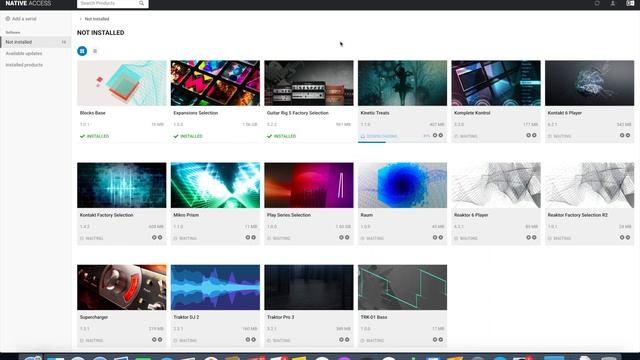Click the Traktor DJ 2 waveform artwork

click(x=215, y=287)
